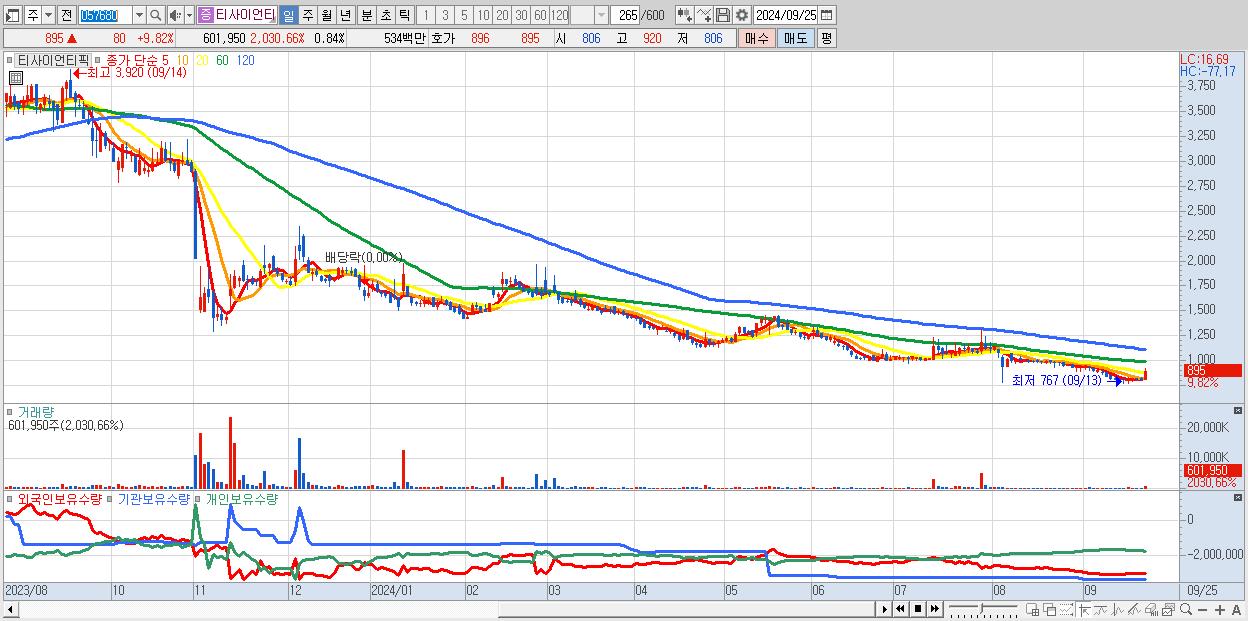Click the stop button in chart replay
The width and height of the screenshot is (1248, 621).
pos(918,609)
